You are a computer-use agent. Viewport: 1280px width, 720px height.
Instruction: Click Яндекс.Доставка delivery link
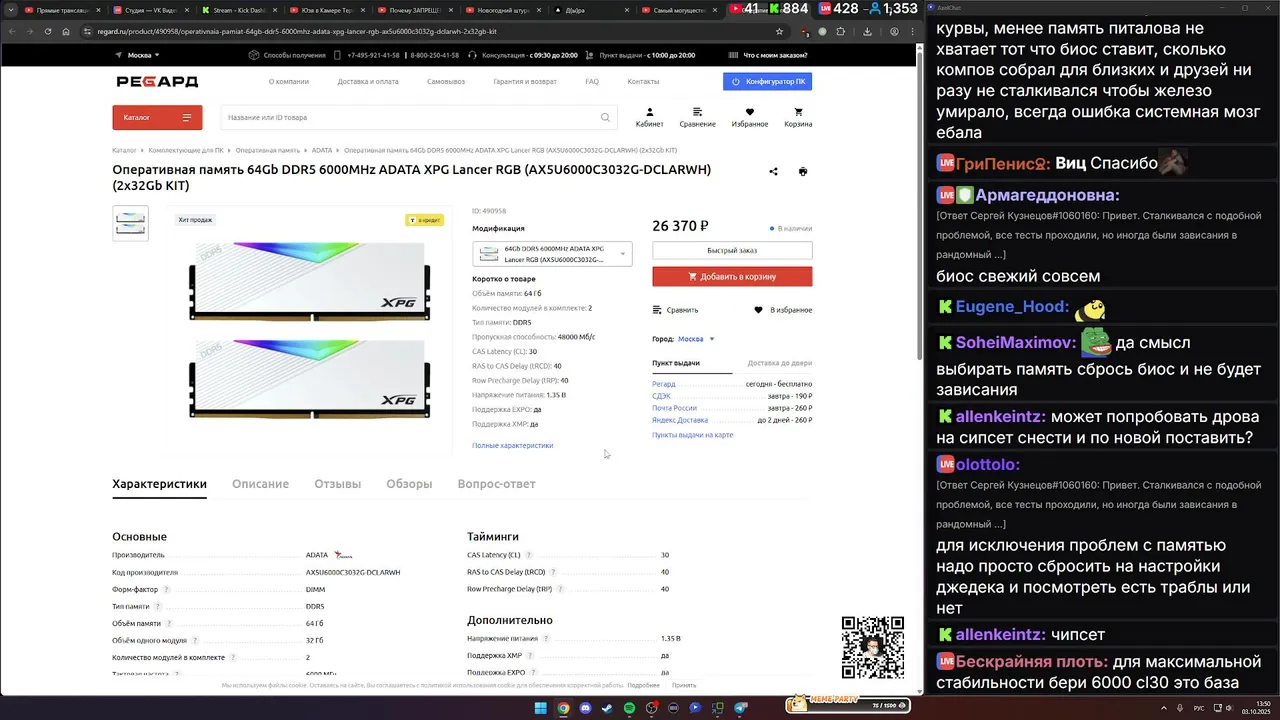680,420
